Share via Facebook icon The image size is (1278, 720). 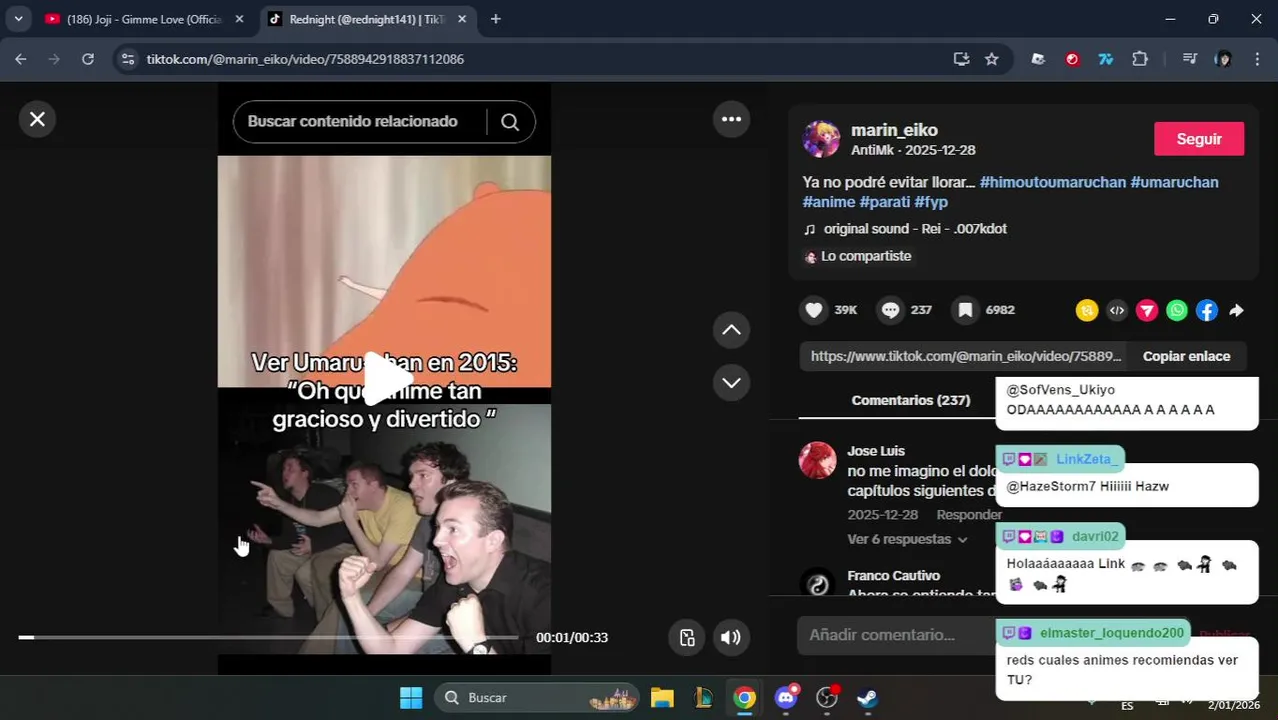coord(1207,311)
